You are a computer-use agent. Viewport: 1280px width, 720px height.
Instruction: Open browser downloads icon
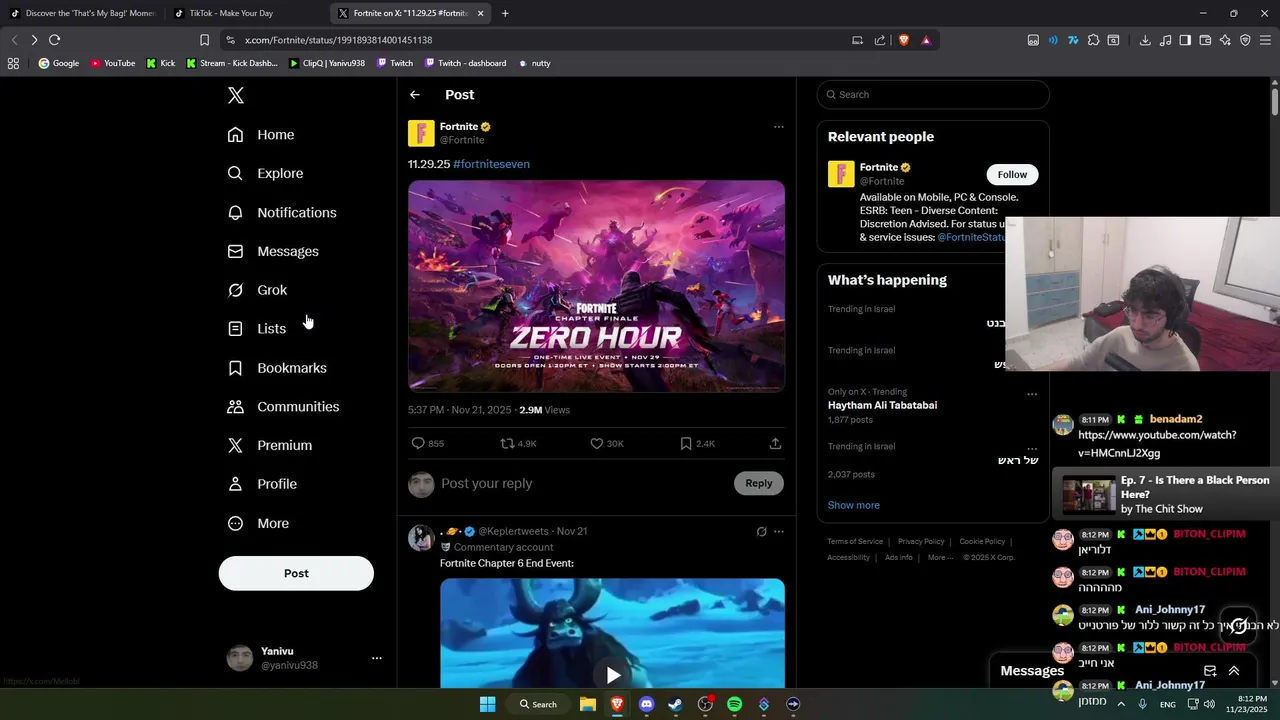(x=1145, y=40)
